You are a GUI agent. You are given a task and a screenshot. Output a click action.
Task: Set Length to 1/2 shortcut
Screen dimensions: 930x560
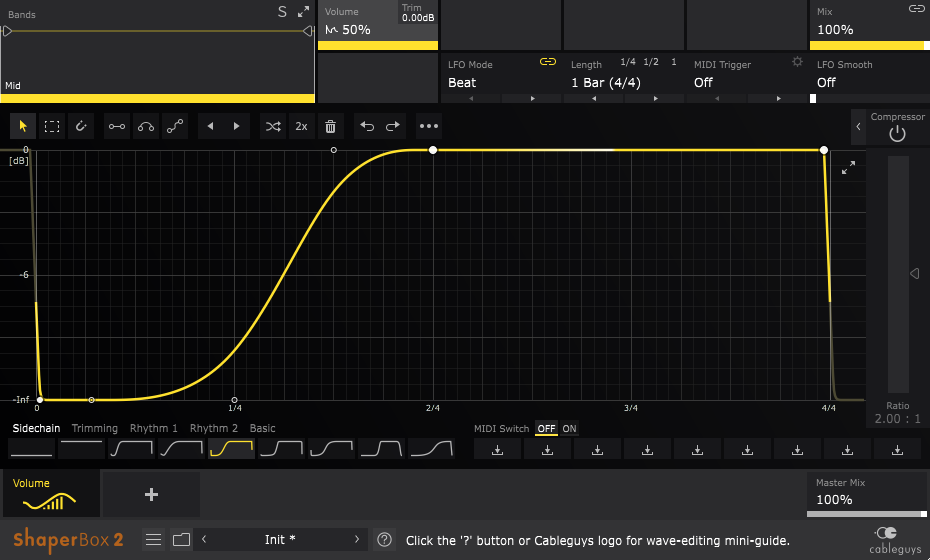651,62
